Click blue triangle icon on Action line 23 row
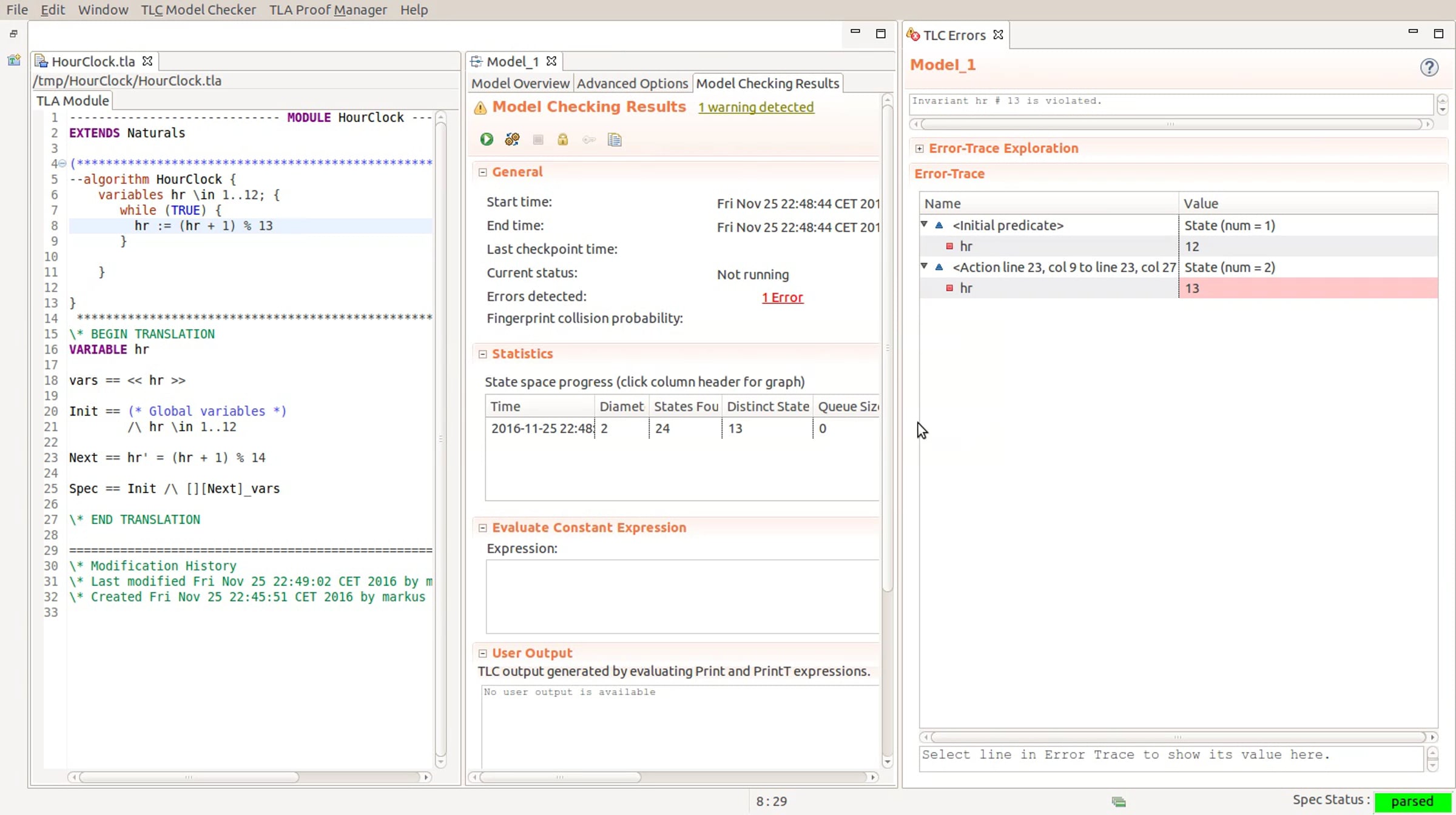This screenshot has height=815, width=1456. (x=939, y=267)
